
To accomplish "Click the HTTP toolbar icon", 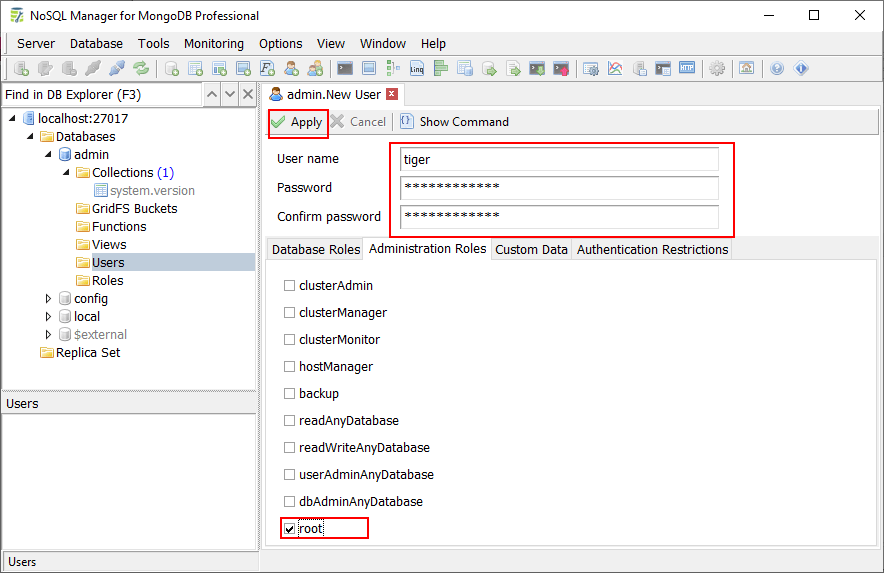I will (x=687, y=69).
